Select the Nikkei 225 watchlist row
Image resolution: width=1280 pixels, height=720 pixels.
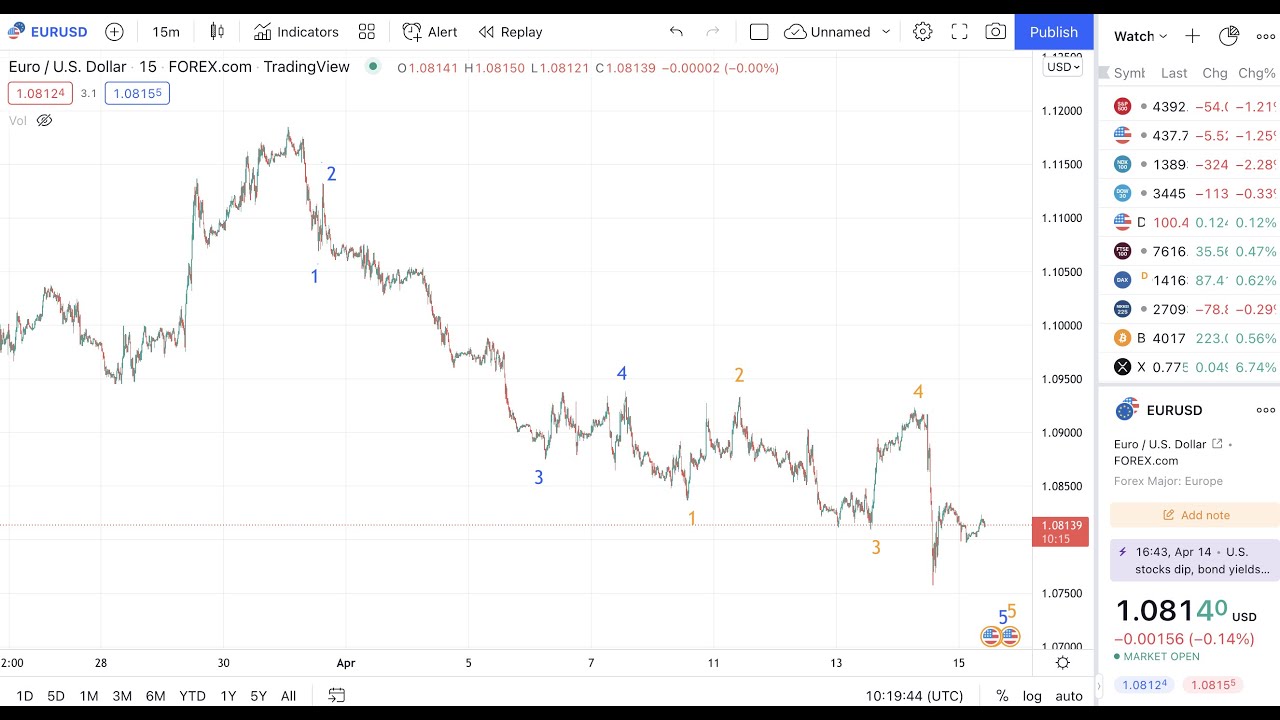[1189, 310]
